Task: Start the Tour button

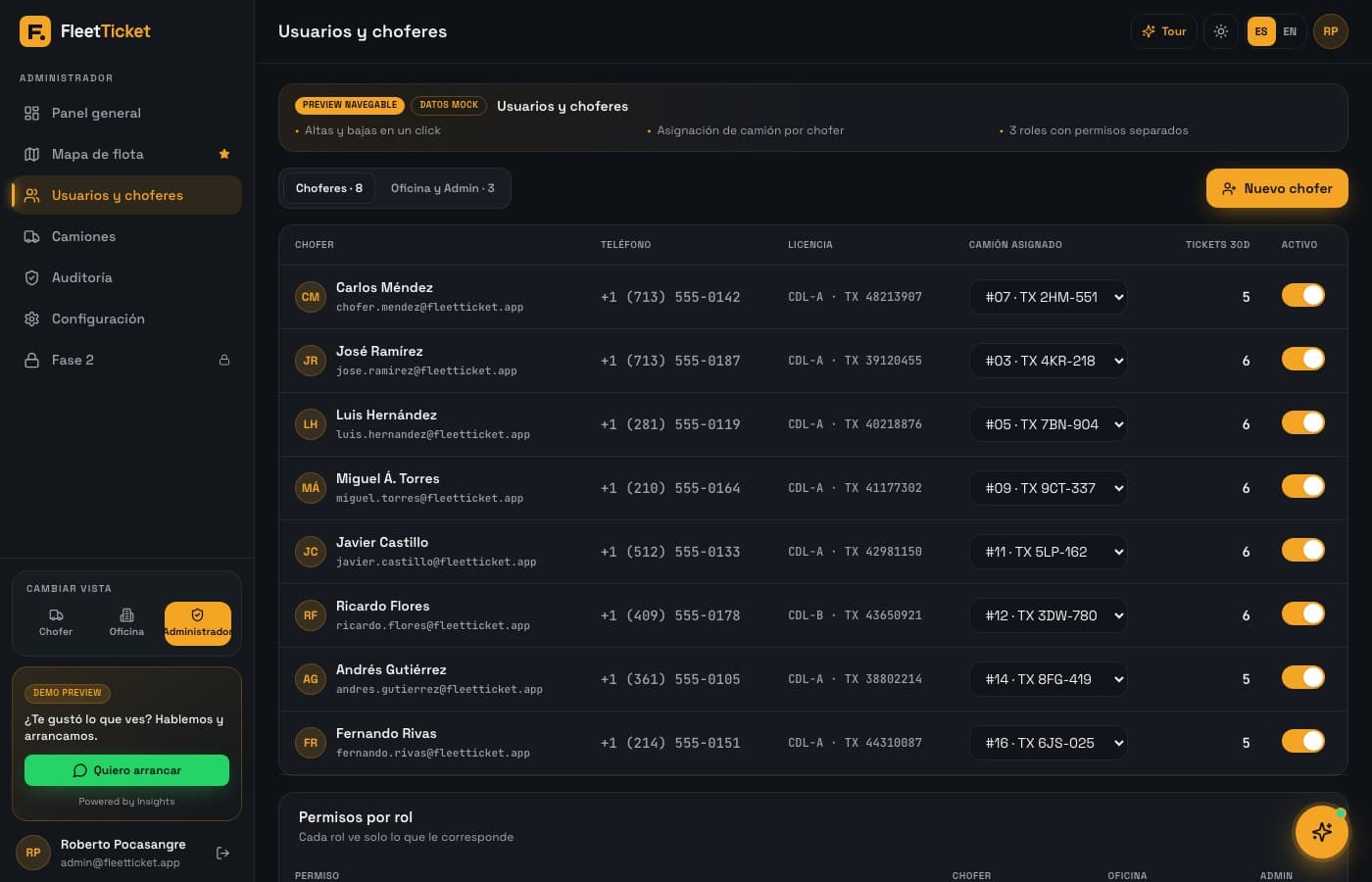Action: click(1164, 31)
